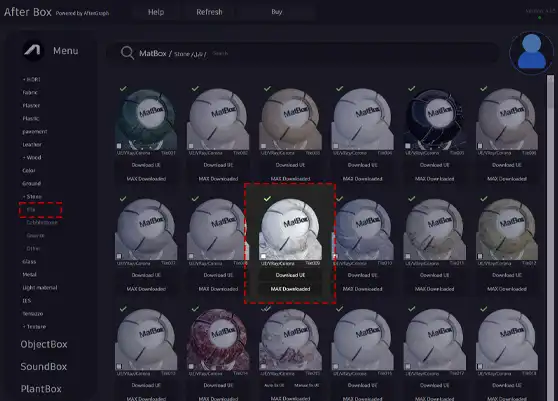Switch to ObjectBox section
The width and height of the screenshot is (558, 401).
click(x=44, y=344)
